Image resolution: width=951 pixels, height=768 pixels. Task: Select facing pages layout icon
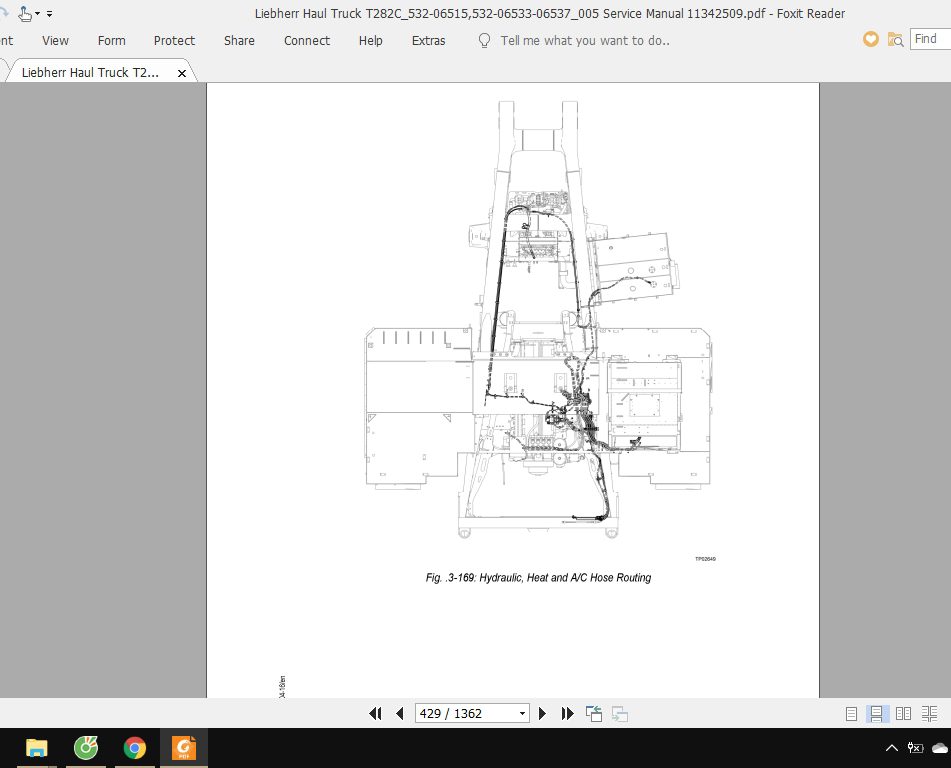tap(903, 713)
